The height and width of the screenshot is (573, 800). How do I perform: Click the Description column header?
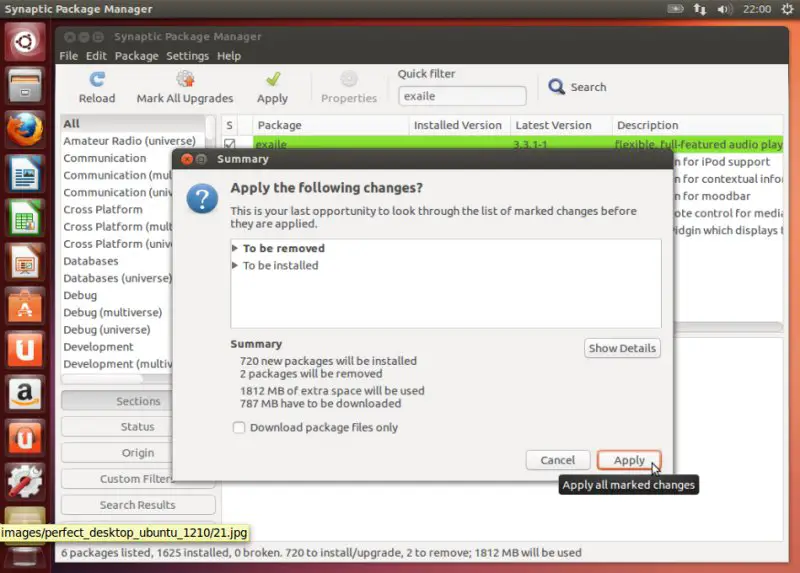(697, 125)
